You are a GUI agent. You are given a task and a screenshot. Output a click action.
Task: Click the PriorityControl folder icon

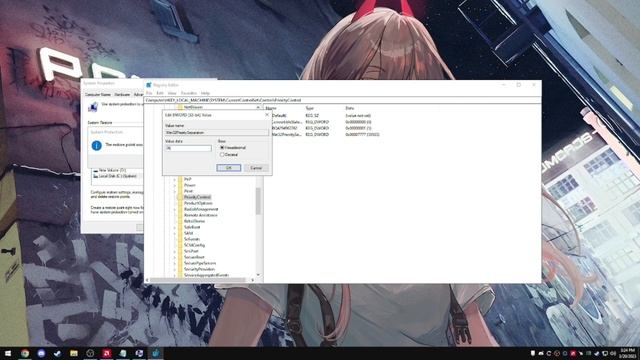[x=180, y=197]
